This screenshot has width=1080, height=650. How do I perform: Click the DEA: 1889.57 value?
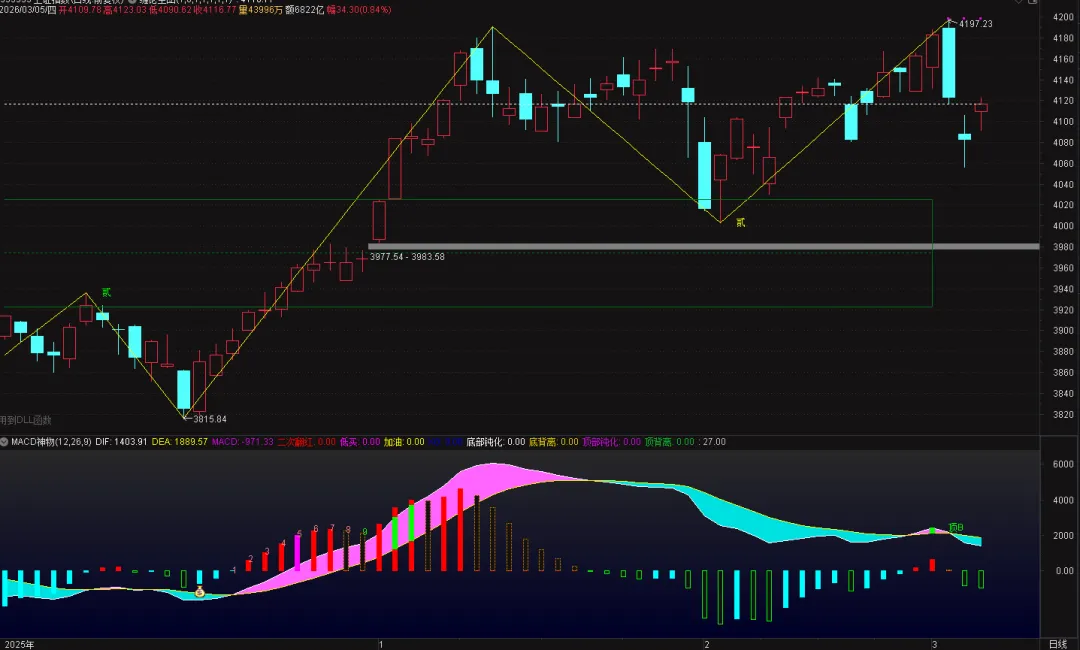179,441
